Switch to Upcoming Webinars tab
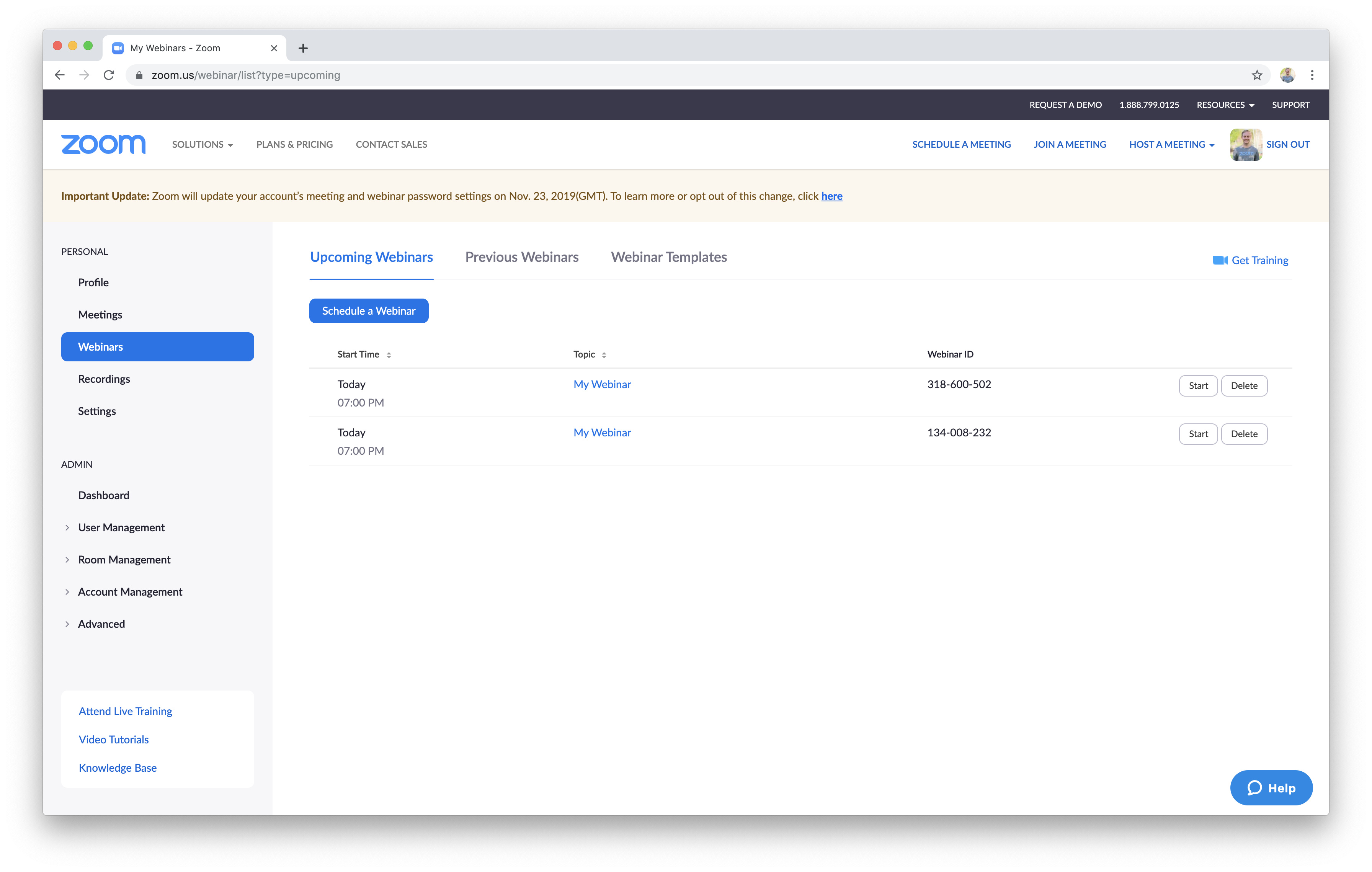Viewport: 1372px width, 872px height. click(371, 258)
